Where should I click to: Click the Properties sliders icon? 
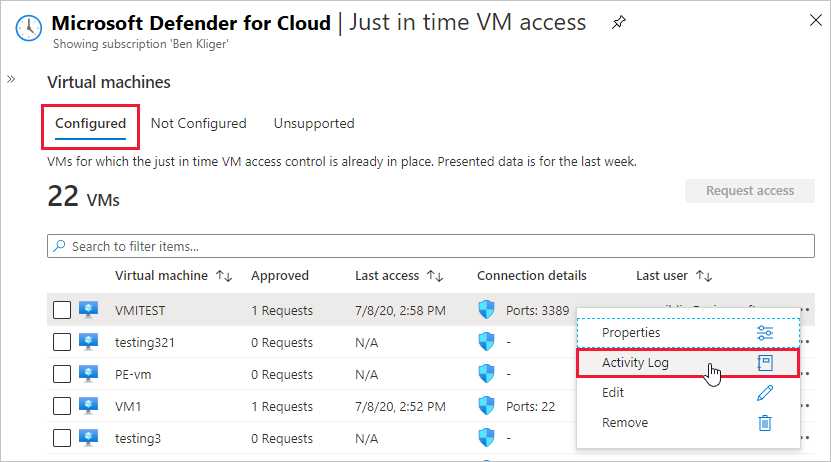point(765,333)
